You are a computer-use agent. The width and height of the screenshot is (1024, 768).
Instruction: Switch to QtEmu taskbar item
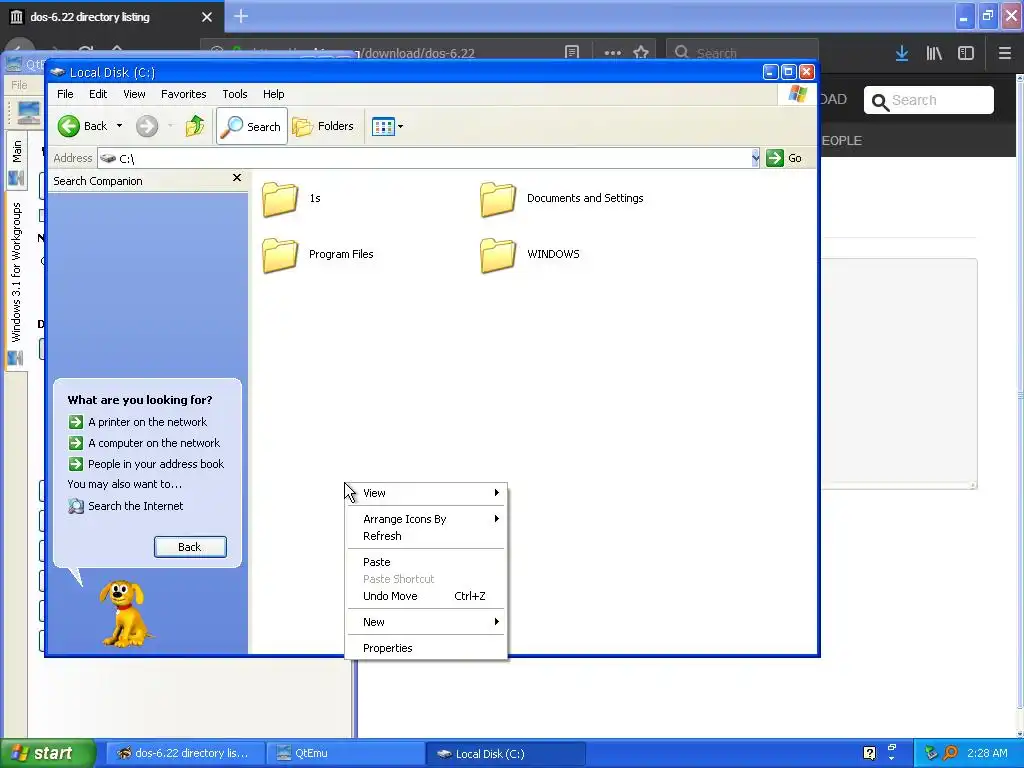[345, 754]
